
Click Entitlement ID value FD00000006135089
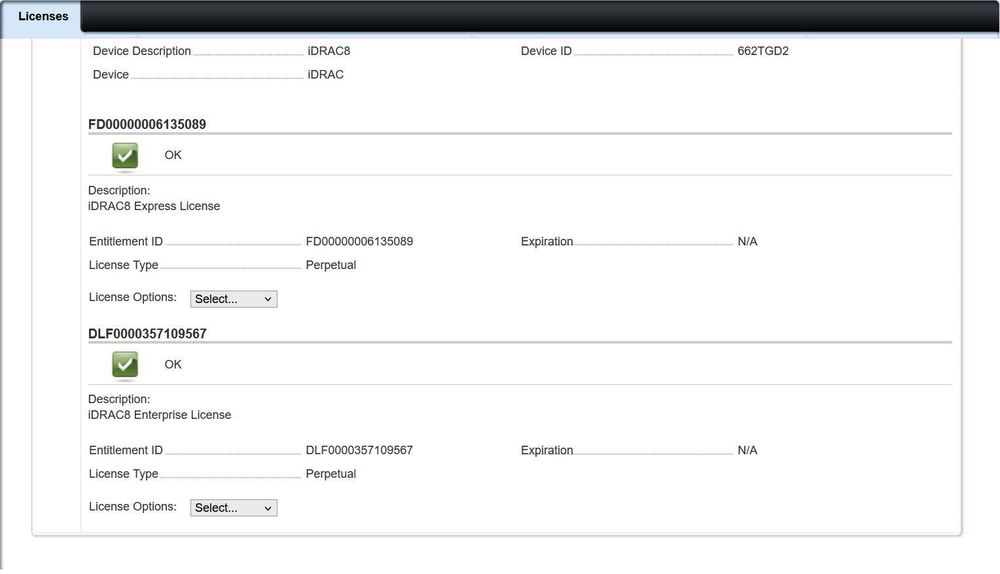pyautogui.click(x=359, y=242)
